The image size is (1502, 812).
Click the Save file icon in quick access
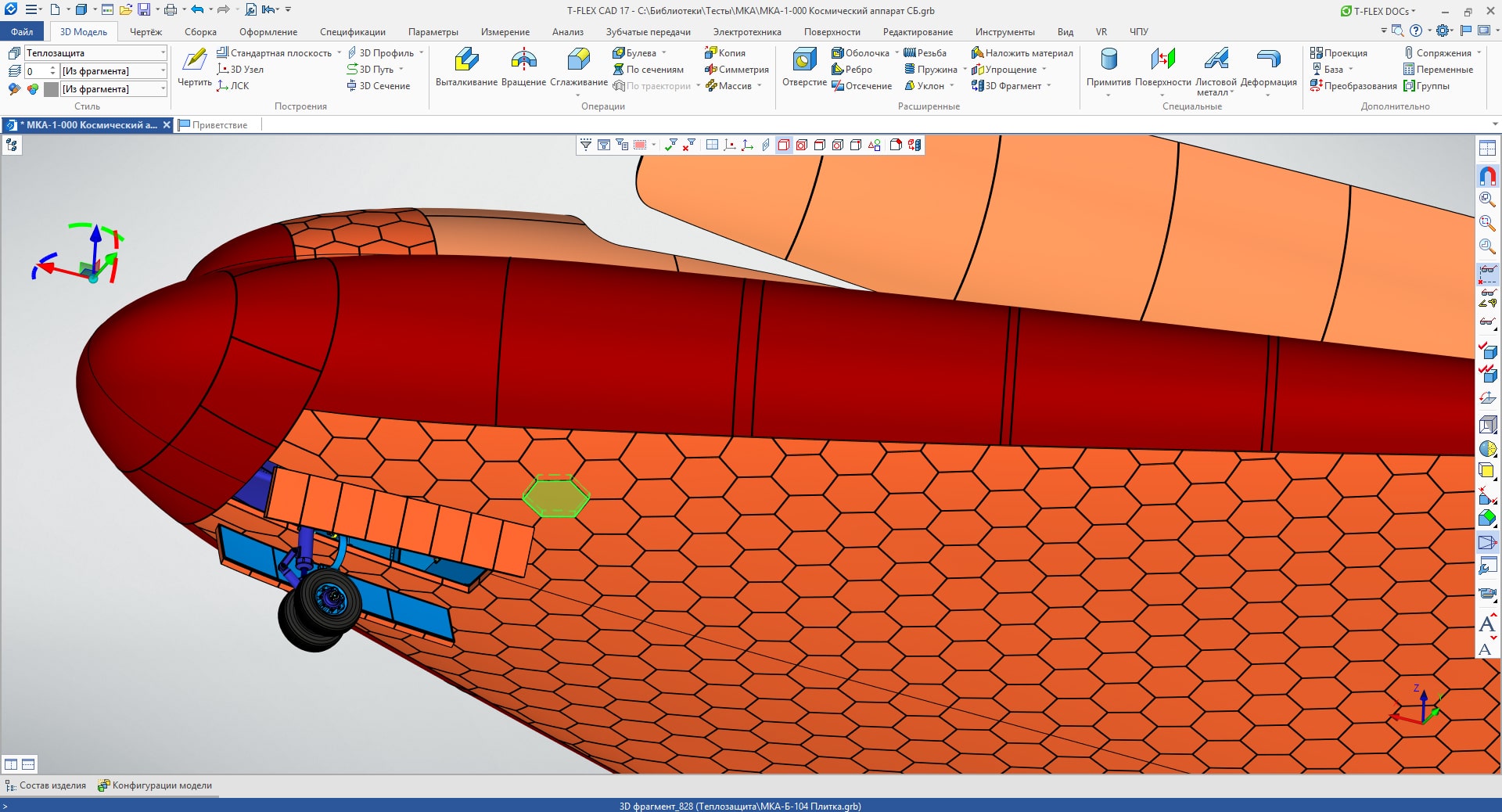coord(144,10)
